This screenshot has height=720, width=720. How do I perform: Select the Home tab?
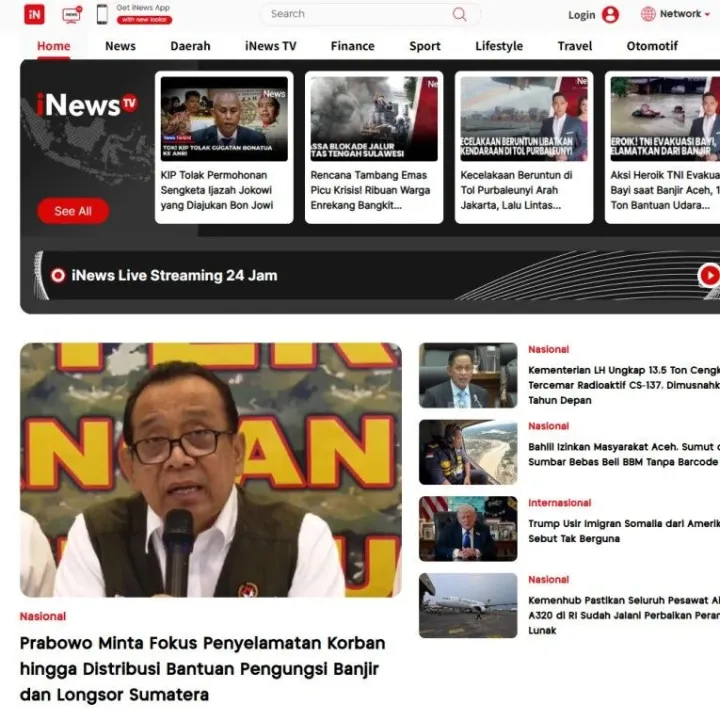click(54, 46)
